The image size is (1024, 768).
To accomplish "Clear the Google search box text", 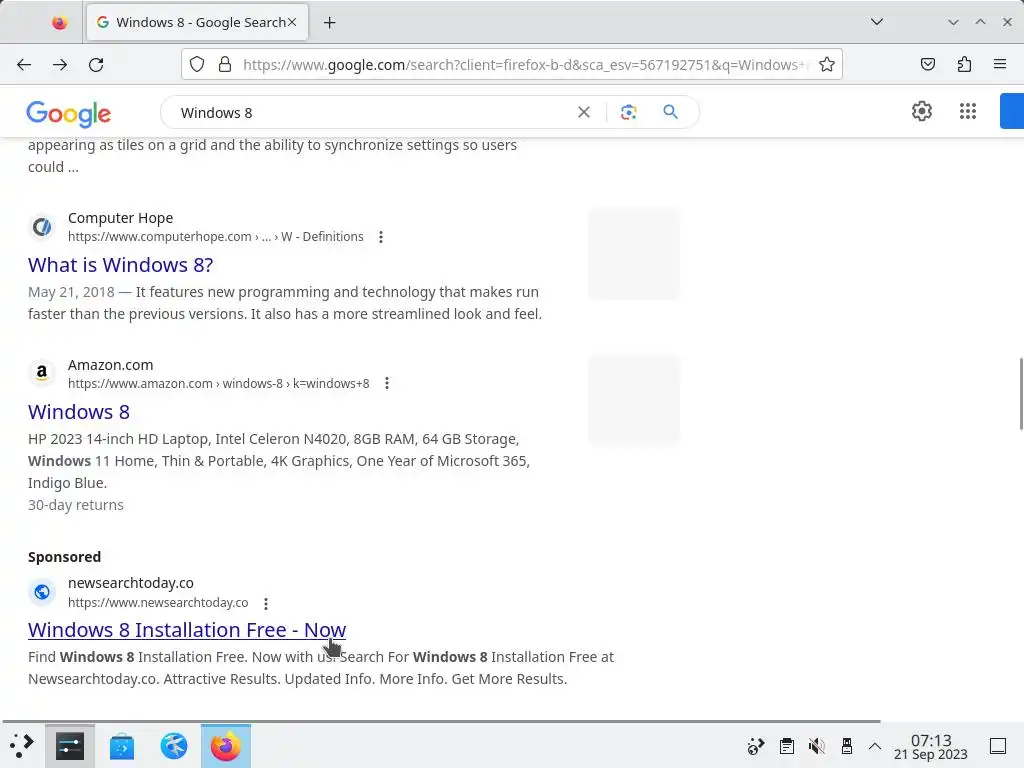I will [584, 112].
